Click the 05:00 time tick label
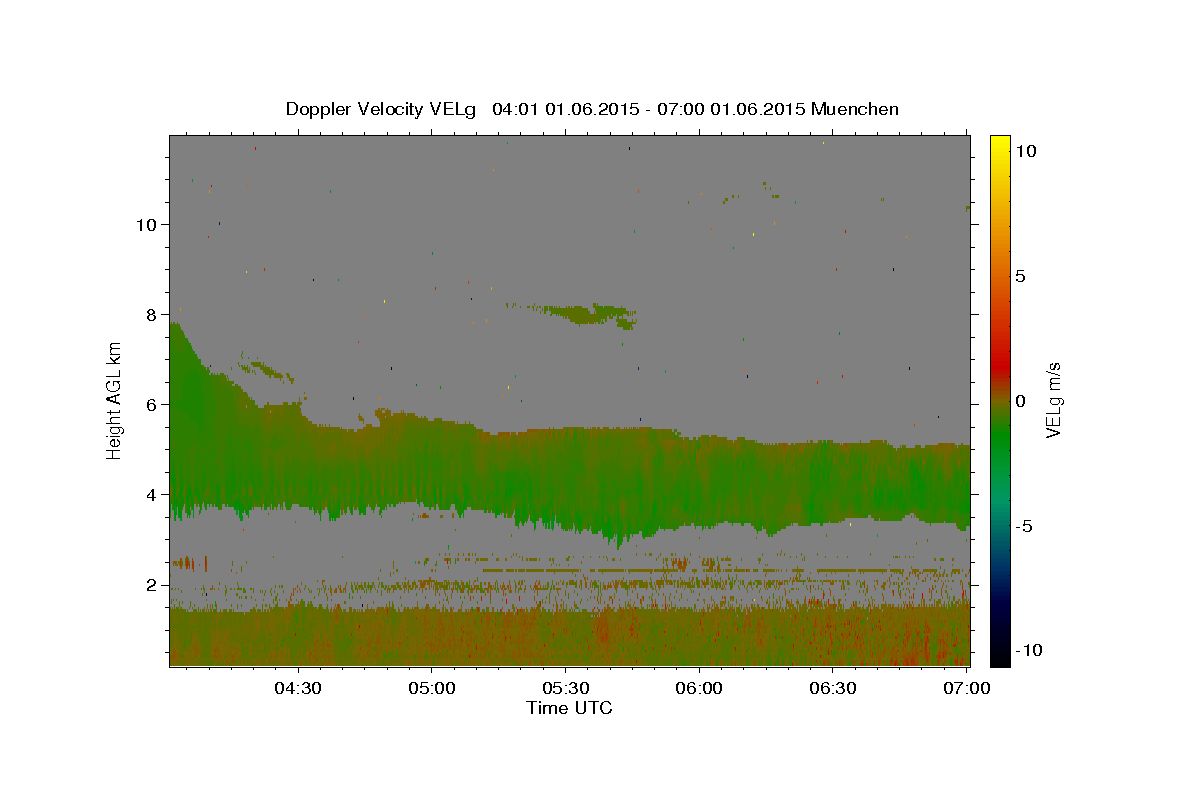Viewport: 1200px width, 800px height. pos(432,688)
